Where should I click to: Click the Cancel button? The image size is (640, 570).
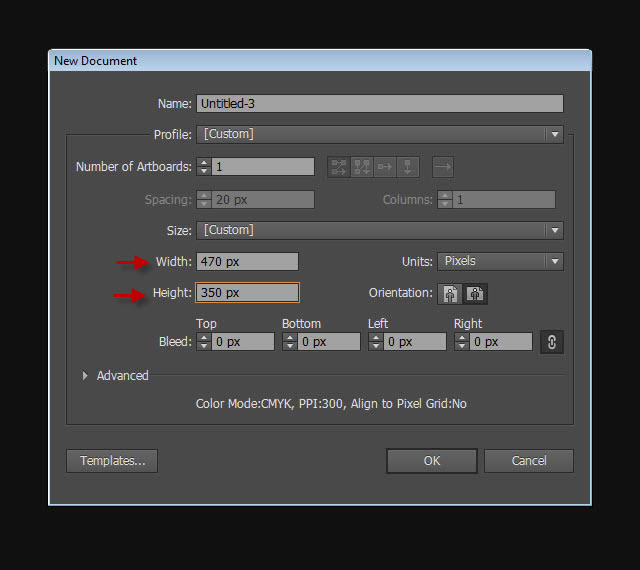click(x=529, y=461)
